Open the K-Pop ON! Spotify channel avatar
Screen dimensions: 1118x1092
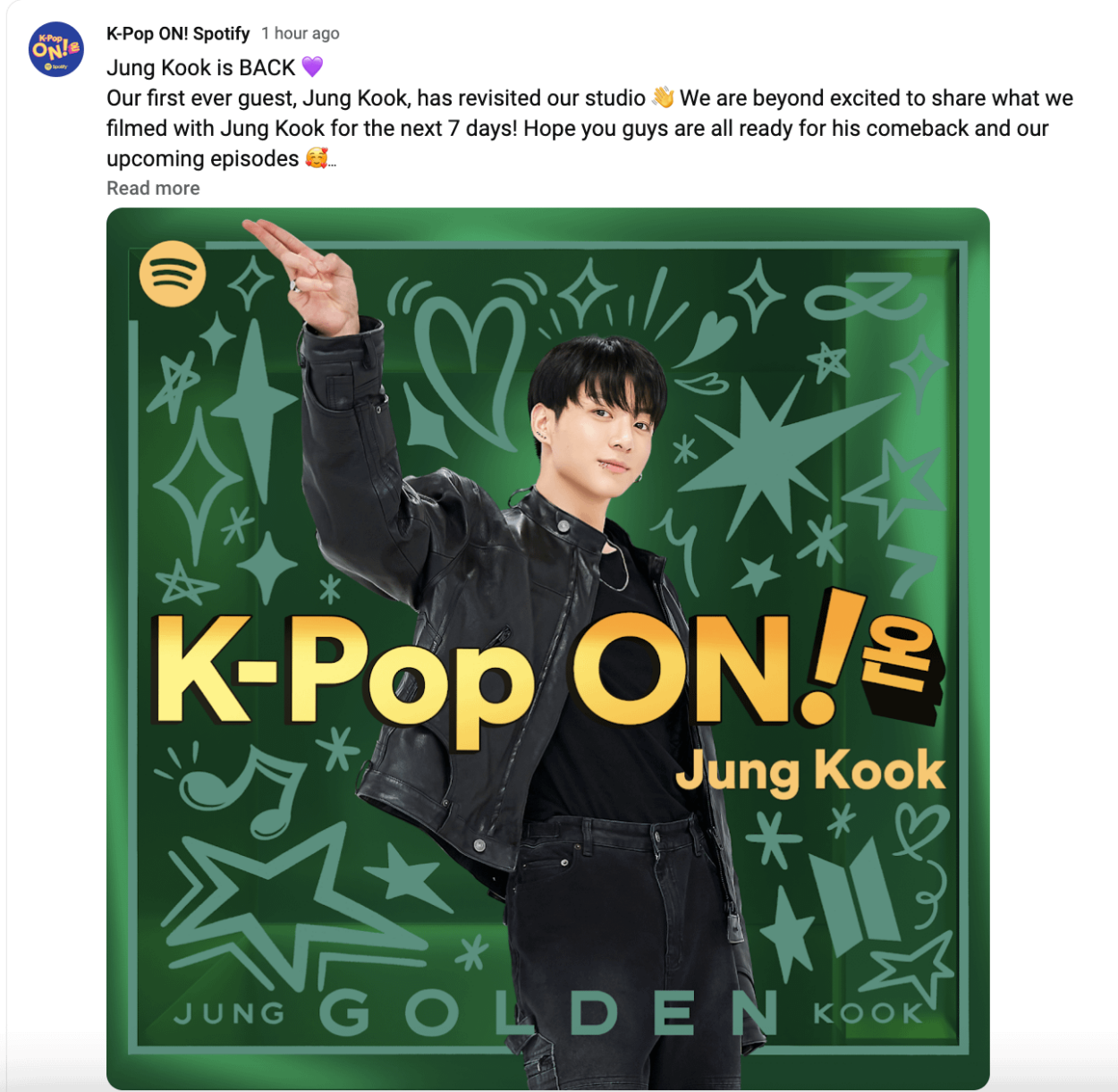tap(56, 49)
